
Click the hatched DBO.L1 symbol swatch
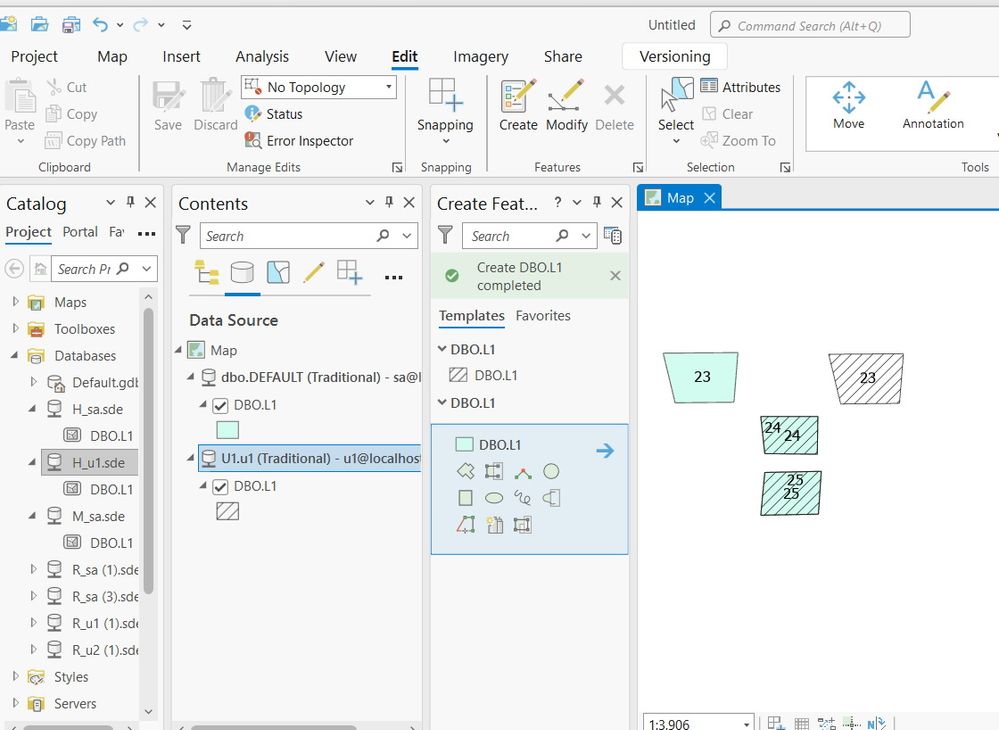[227, 511]
